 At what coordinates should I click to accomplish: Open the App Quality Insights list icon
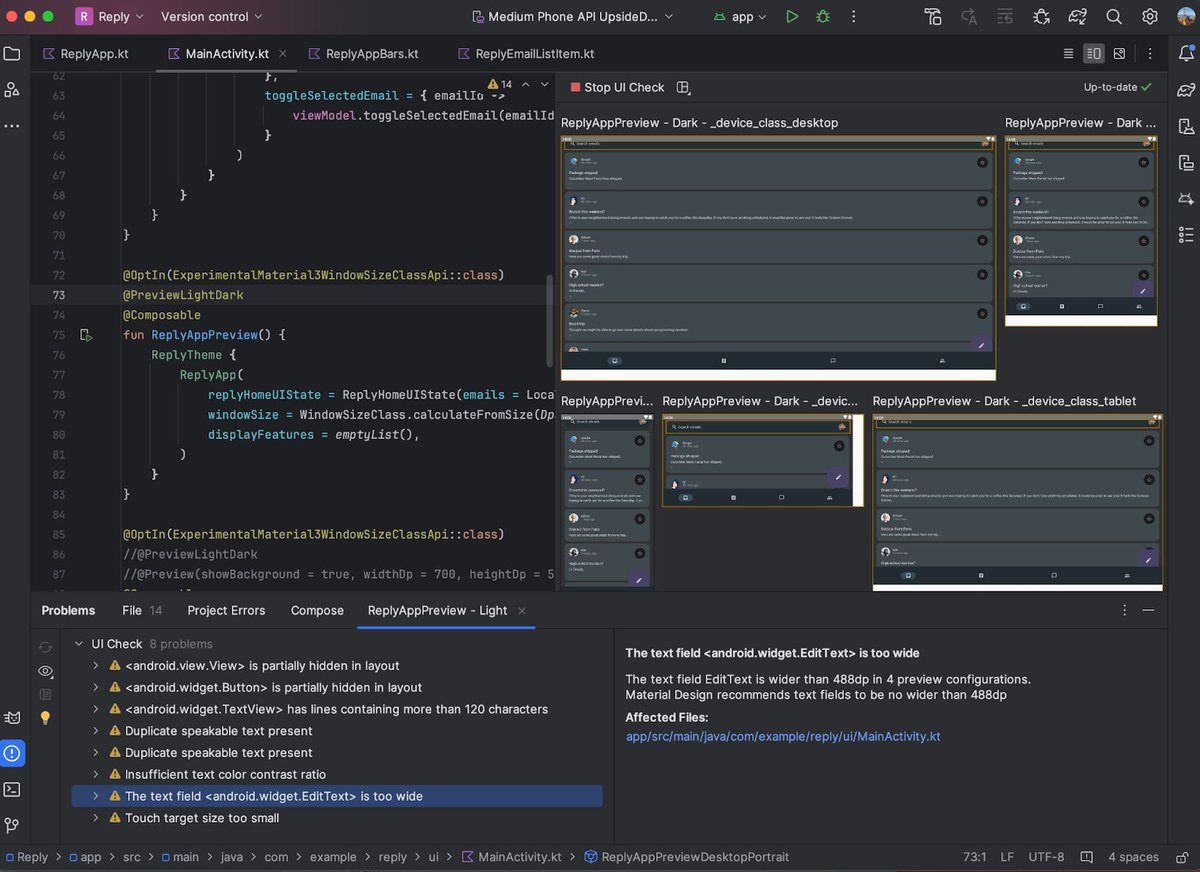point(1186,234)
